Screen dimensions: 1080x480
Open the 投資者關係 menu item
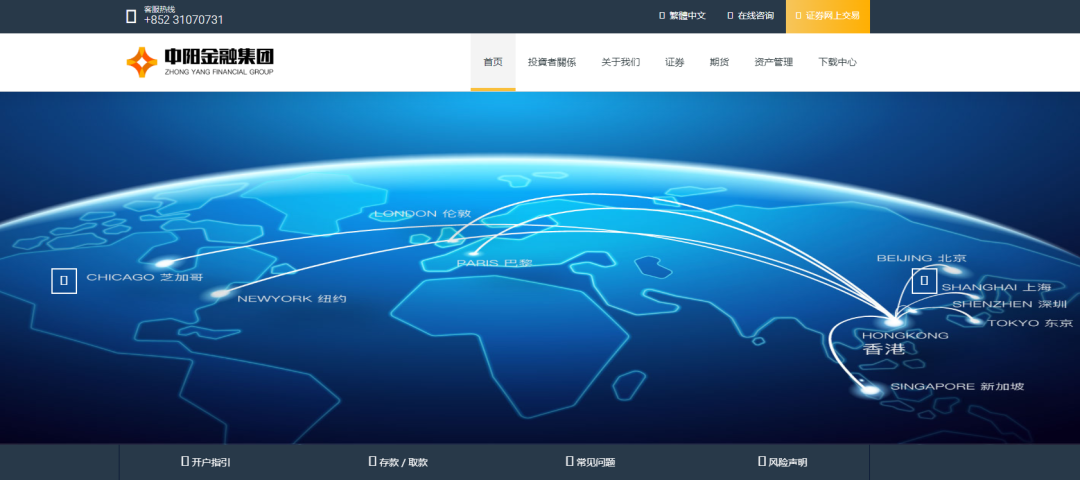tap(552, 62)
